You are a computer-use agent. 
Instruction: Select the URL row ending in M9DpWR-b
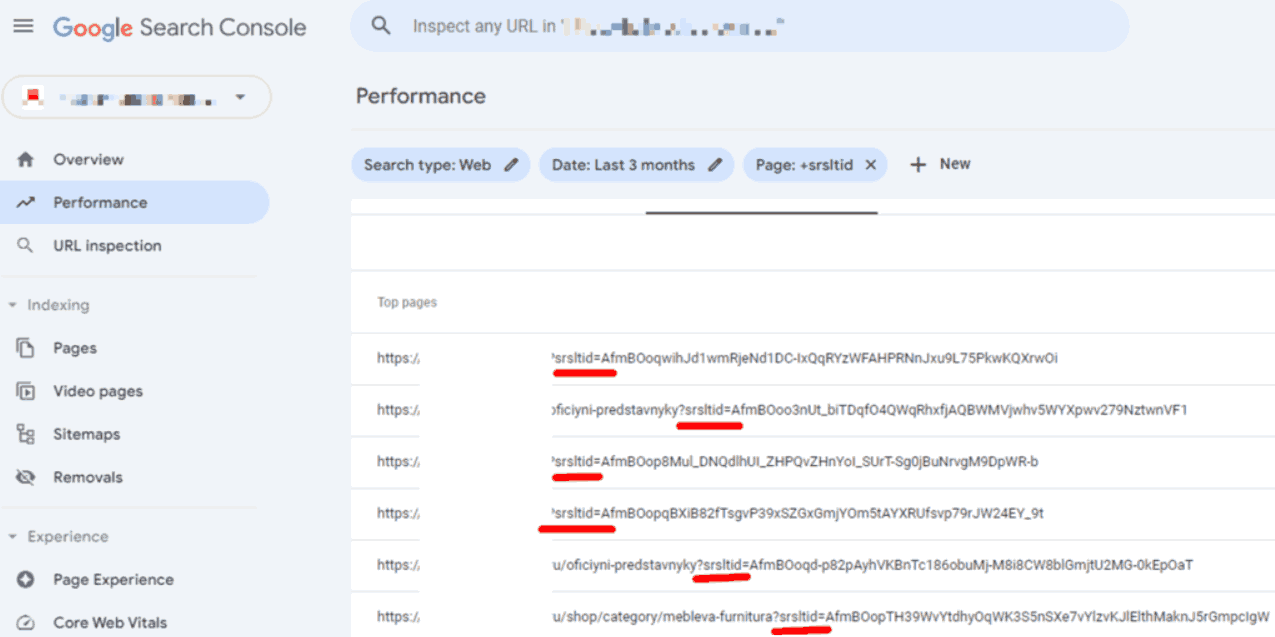[813, 462]
